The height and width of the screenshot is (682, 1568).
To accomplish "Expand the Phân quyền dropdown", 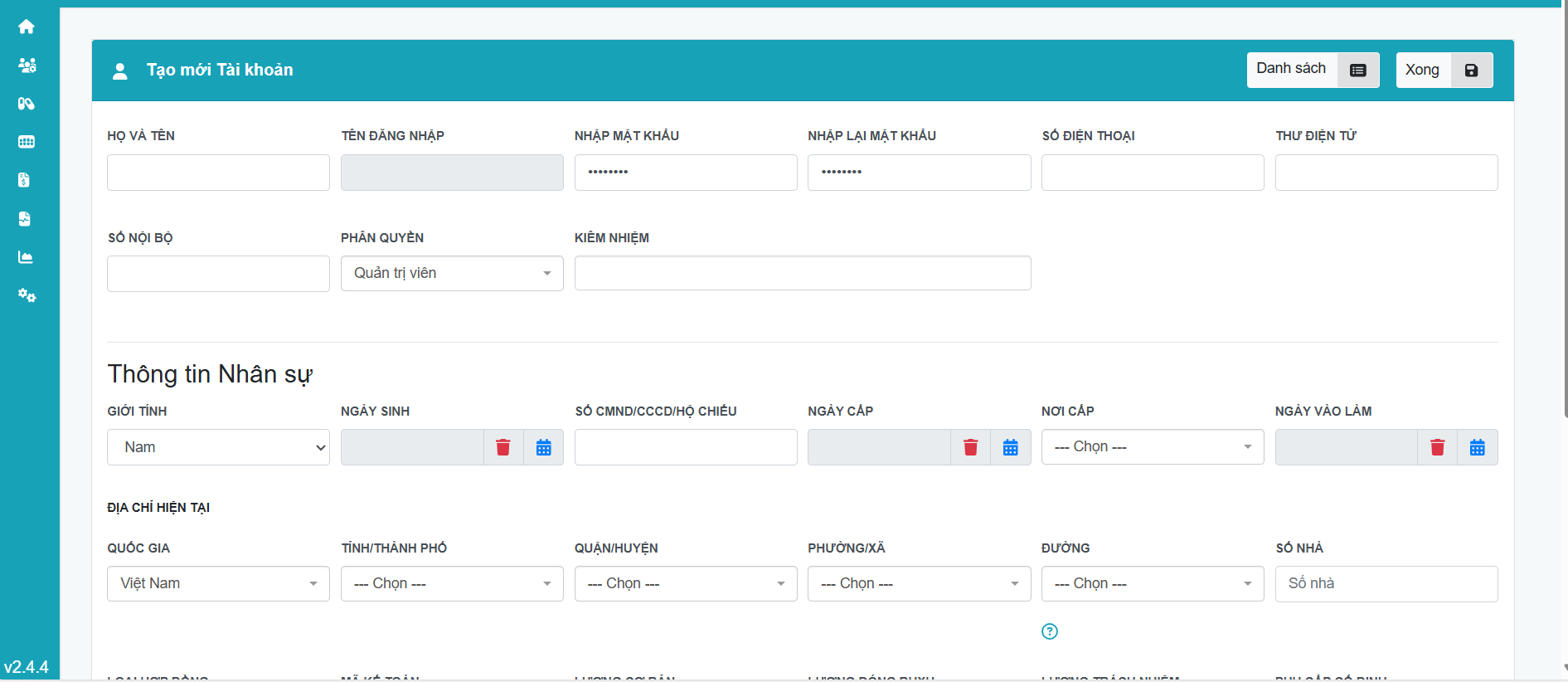I will (451, 274).
